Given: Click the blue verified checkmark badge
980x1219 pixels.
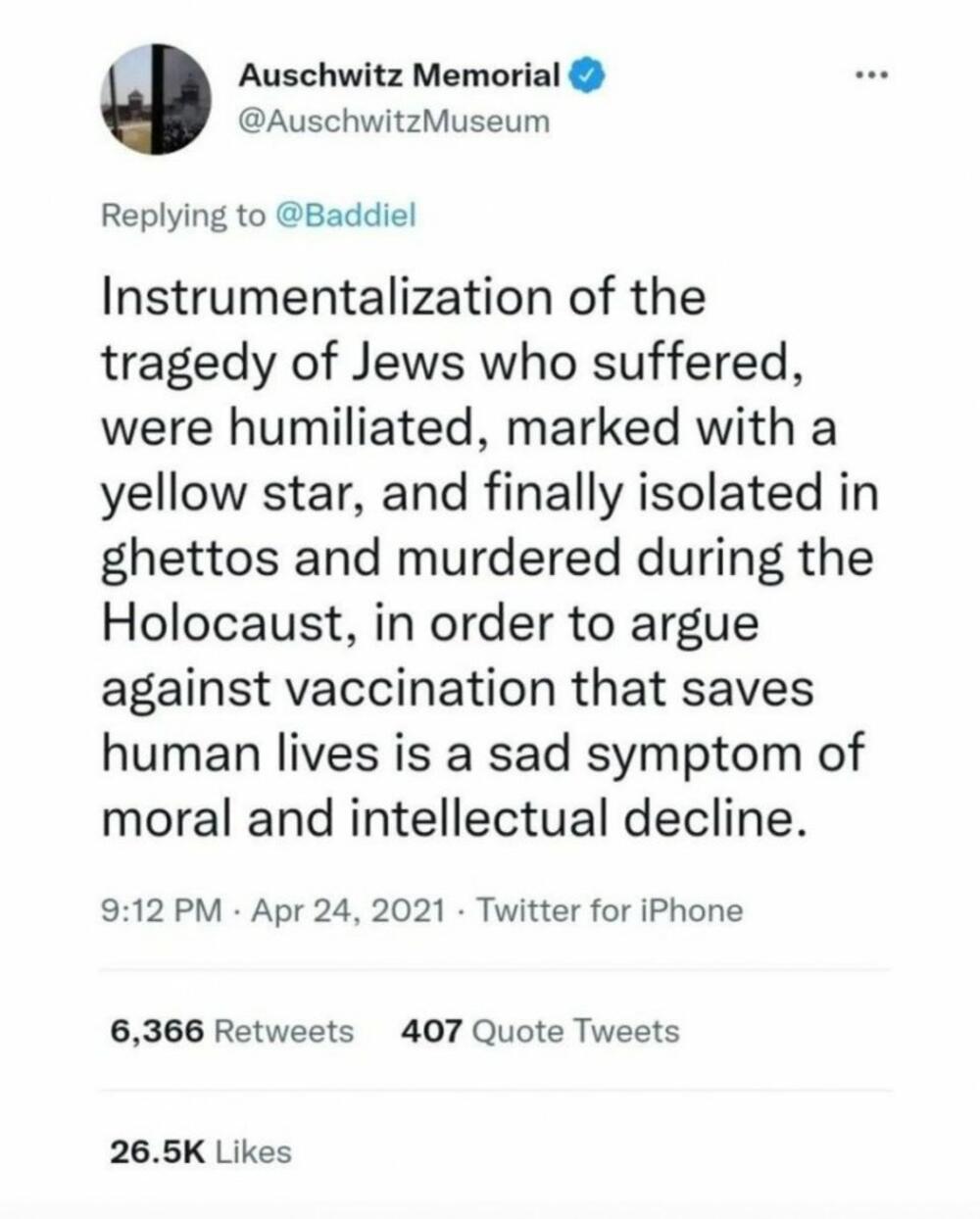Looking at the screenshot, I should coord(586,74).
